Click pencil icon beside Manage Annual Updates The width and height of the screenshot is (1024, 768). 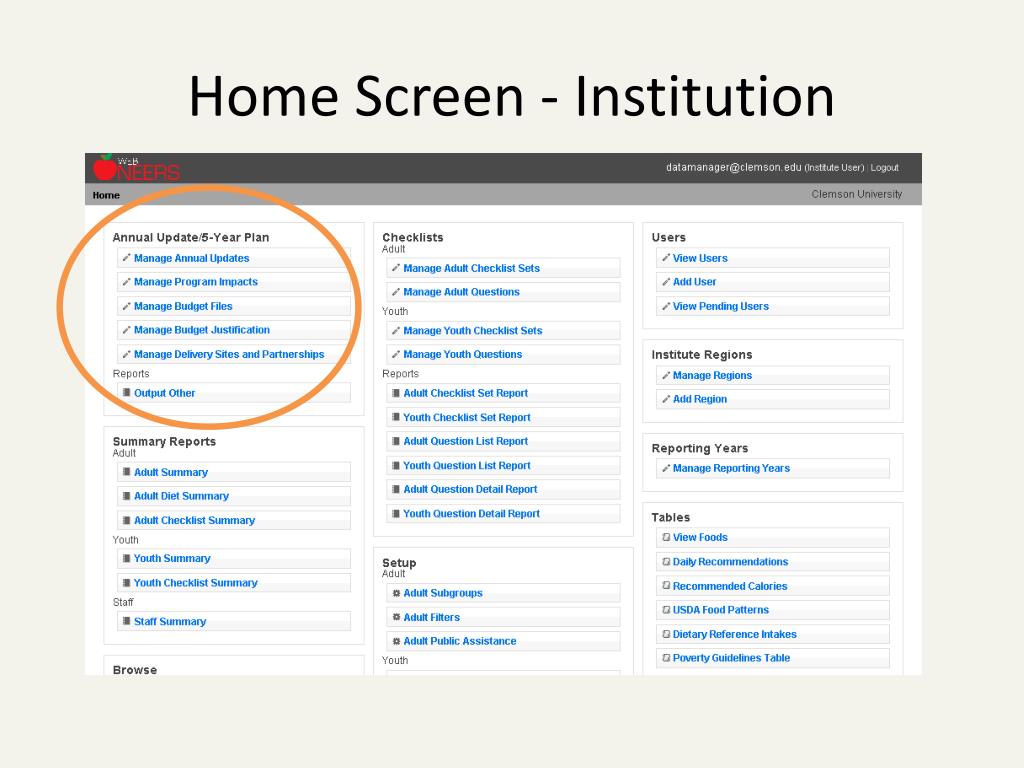point(127,258)
